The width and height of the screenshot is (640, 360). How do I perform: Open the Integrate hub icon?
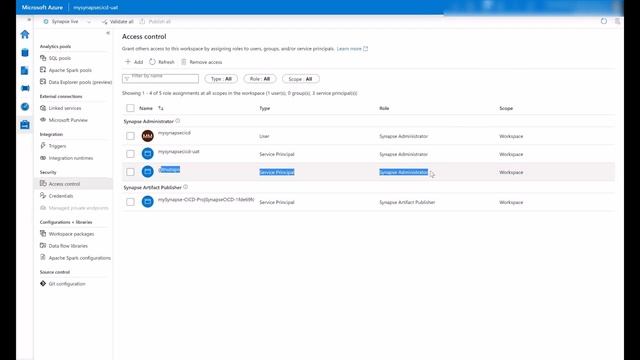tap(25, 88)
